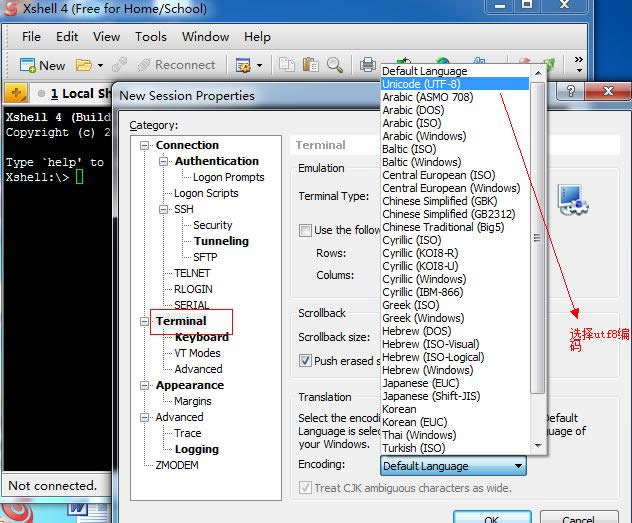Select Terminal in the Category tree
Screen dimensions: 632x523
point(181,321)
